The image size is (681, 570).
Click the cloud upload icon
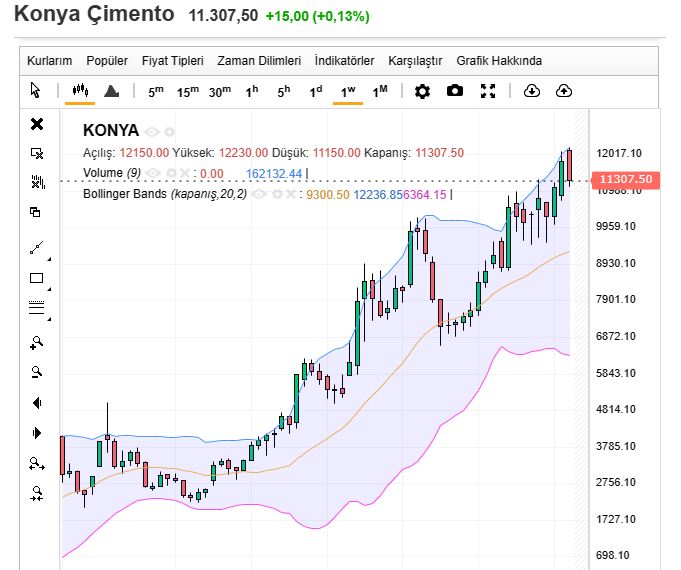(564, 91)
